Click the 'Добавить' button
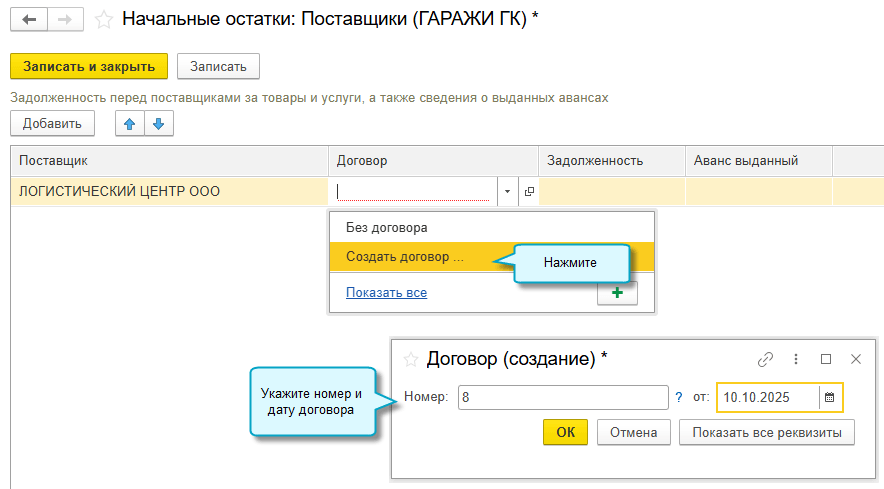 pyautogui.click(x=52, y=124)
